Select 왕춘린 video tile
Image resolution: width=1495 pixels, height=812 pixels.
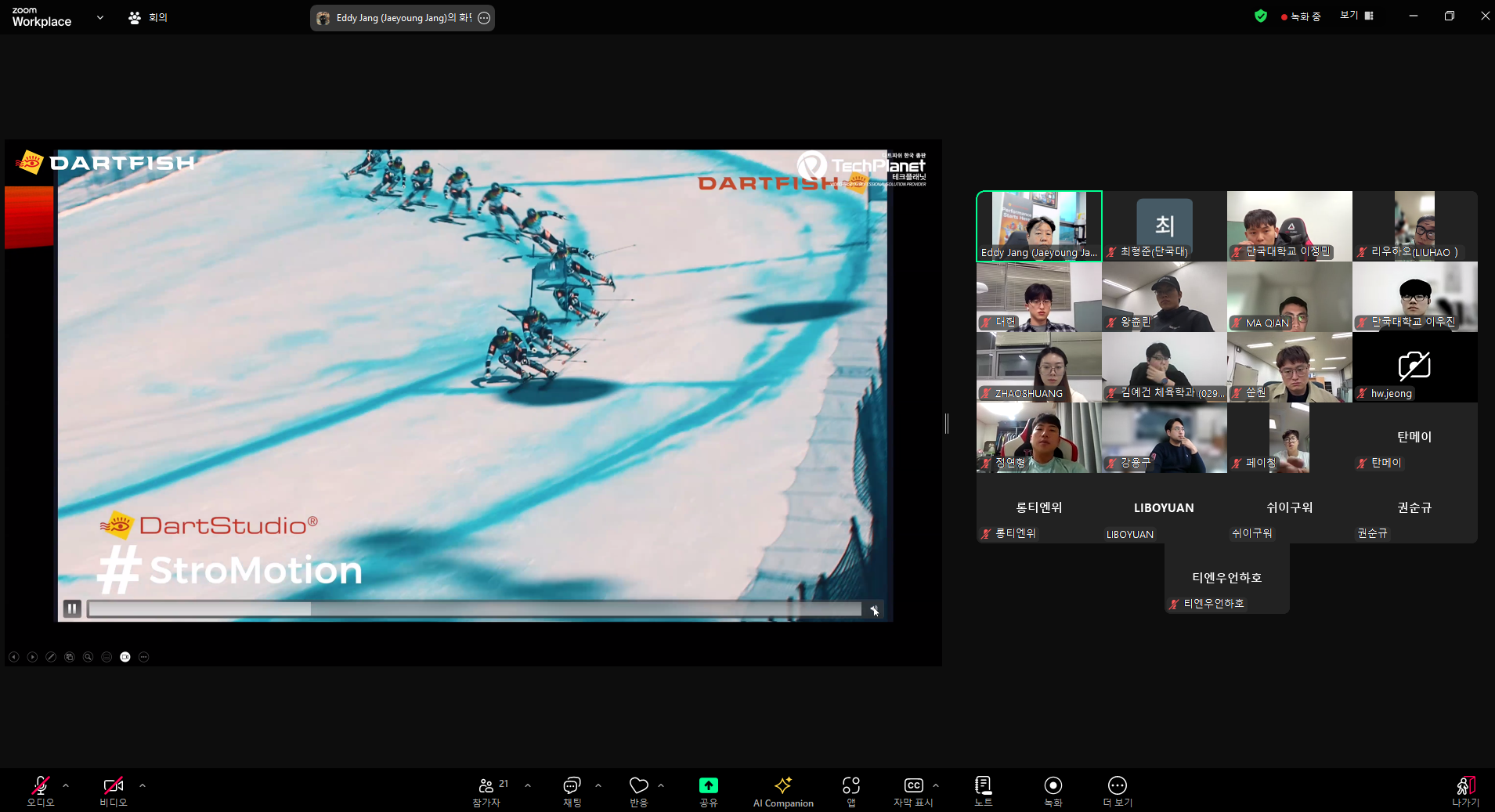click(x=1165, y=297)
